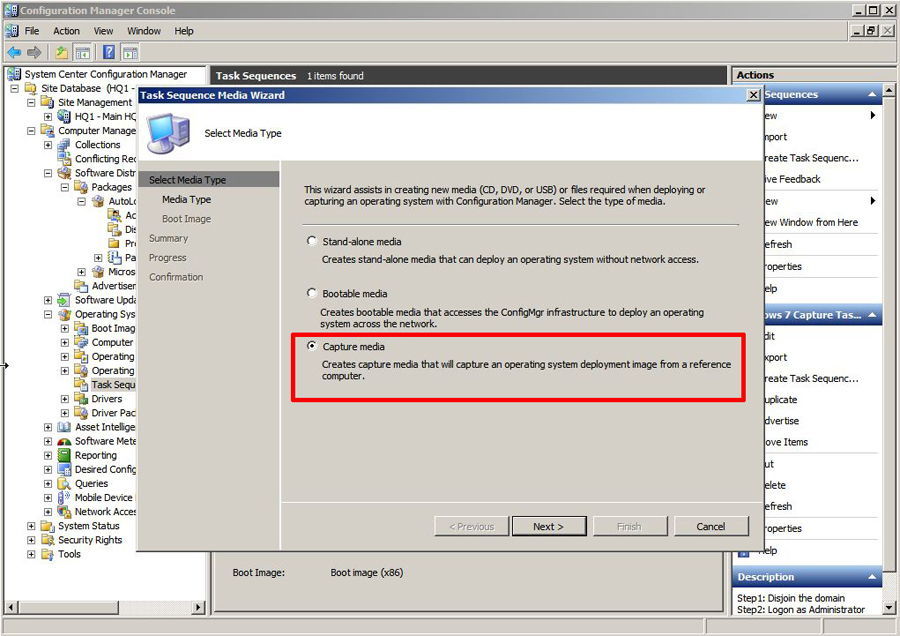The width and height of the screenshot is (900, 636).
Task: Click the Software Metering node icon
Action: (64, 441)
